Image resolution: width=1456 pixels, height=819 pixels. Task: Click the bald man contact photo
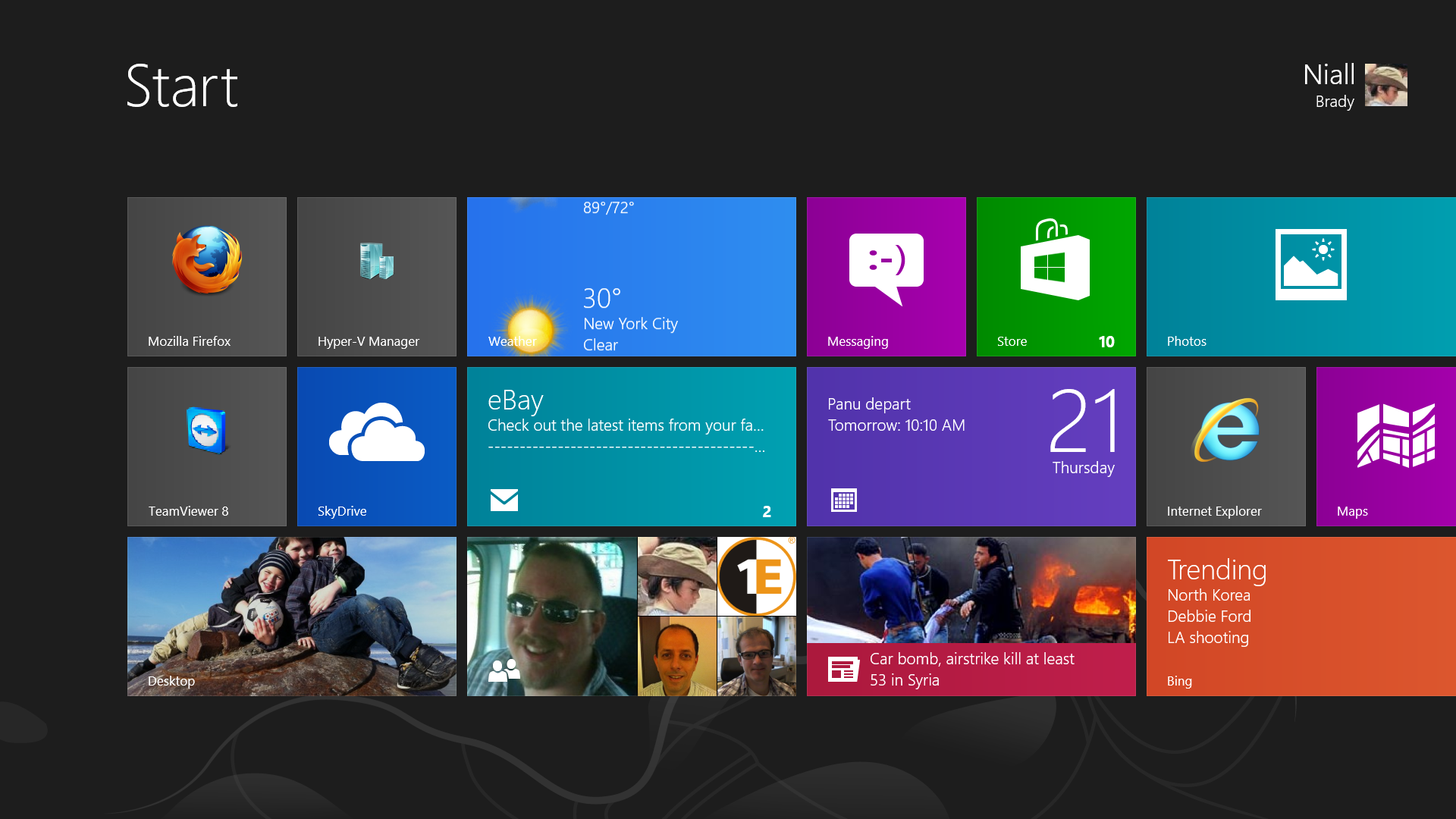(x=677, y=657)
